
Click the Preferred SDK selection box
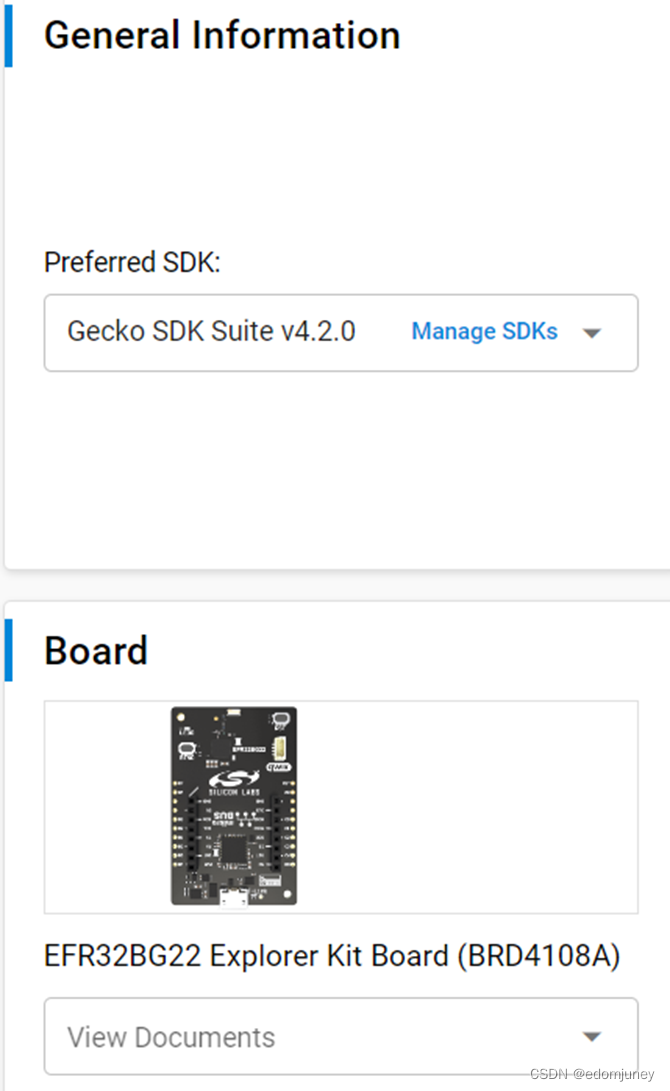(x=340, y=331)
